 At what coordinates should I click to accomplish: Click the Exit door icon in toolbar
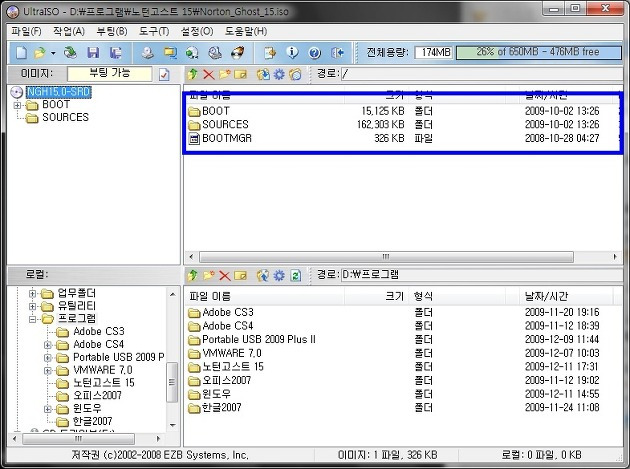pyautogui.click(x=338, y=52)
